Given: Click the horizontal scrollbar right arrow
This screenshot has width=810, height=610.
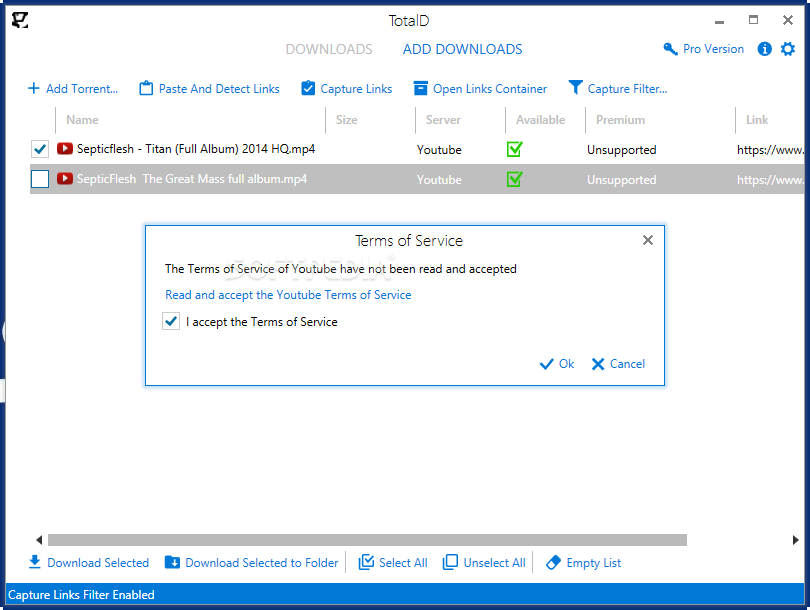Looking at the screenshot, I should (x=796, y=540).
